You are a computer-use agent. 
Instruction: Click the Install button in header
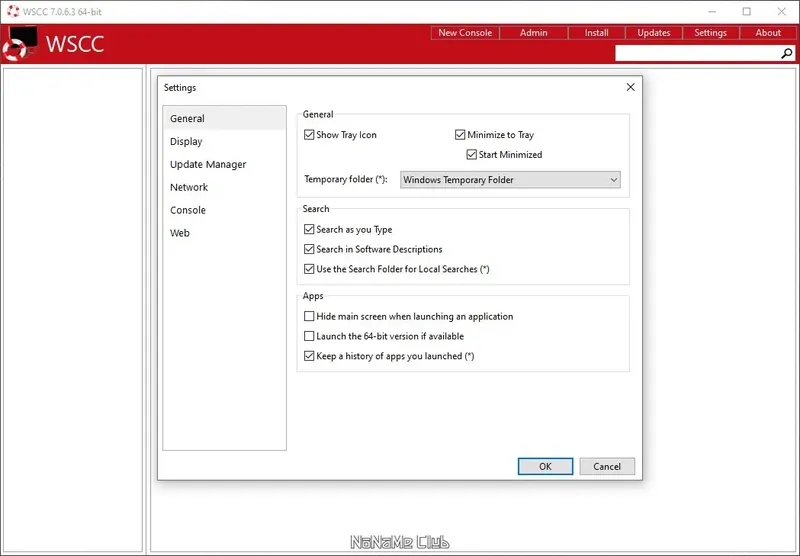(x=596, y=33)
